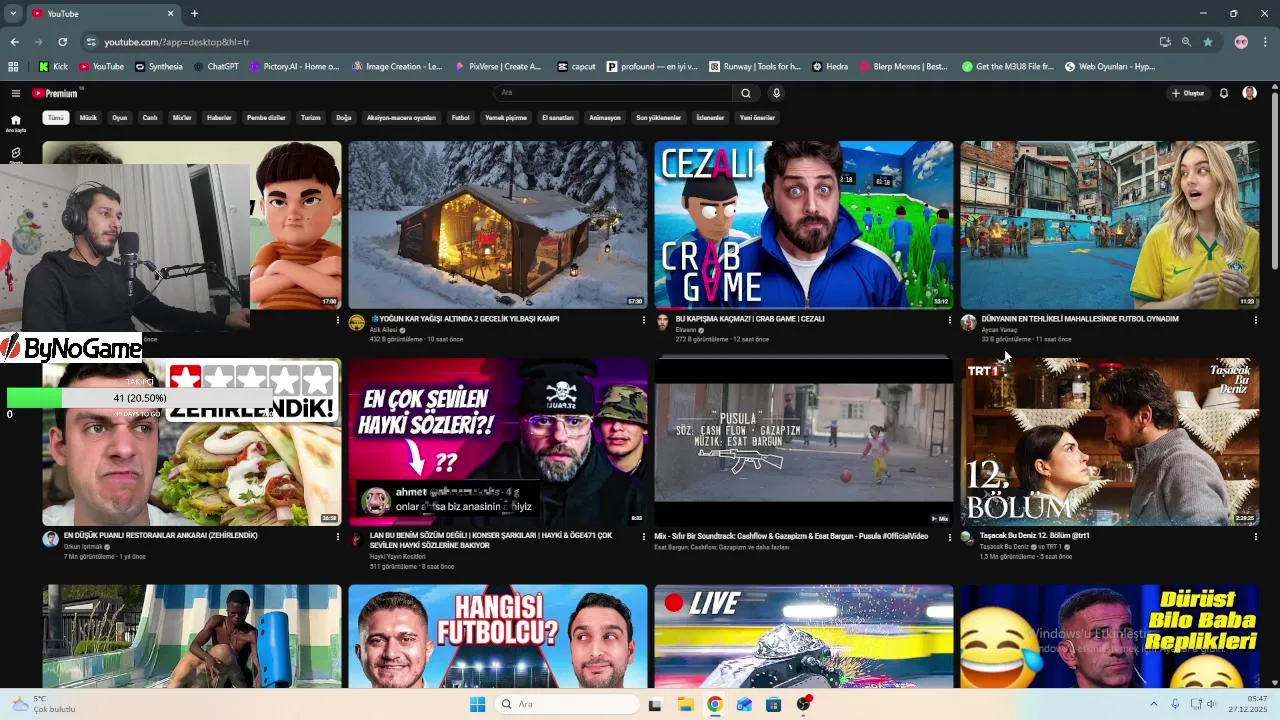Play the Dürüst Bilo Baba Replikleri thumbnail
Screen dimensions: 1280x720
pos(1110,636)
